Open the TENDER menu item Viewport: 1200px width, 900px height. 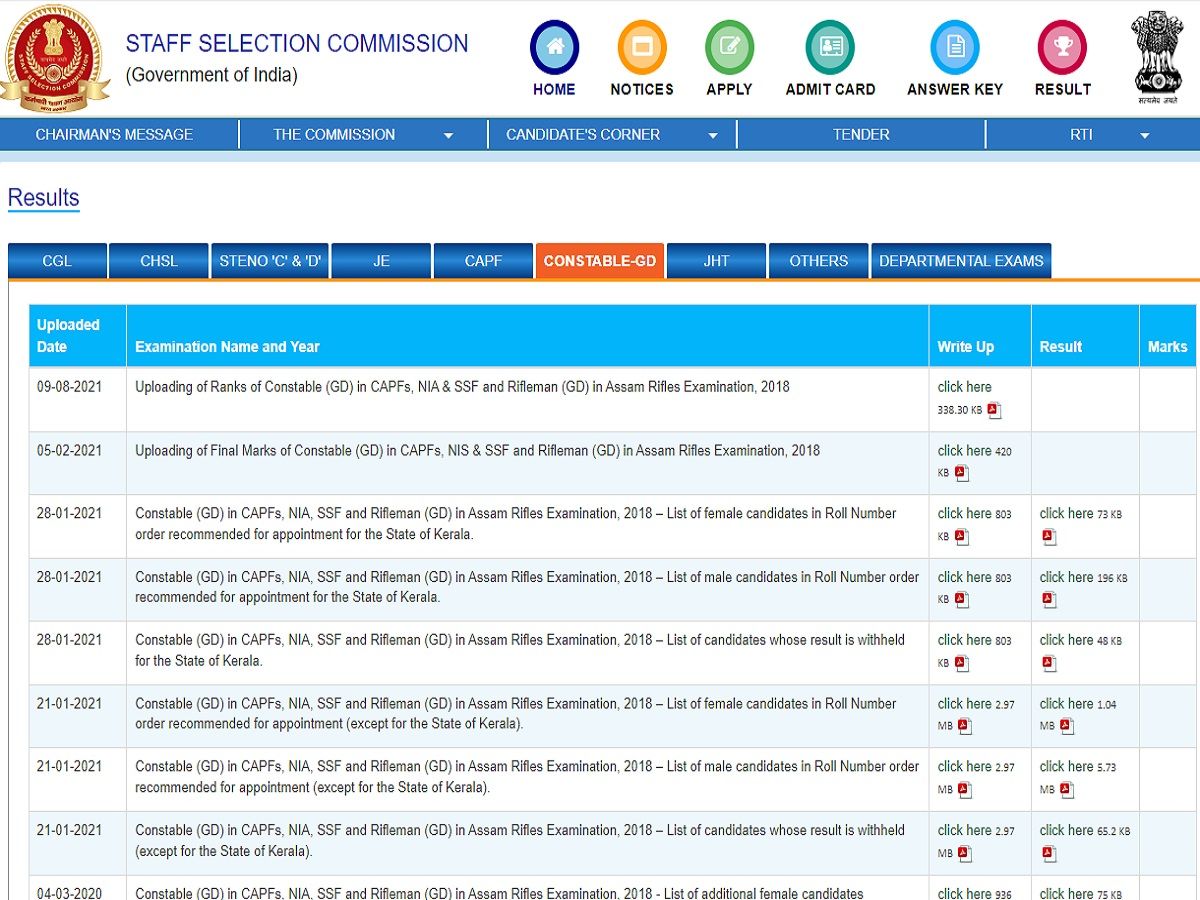pos(861,134)
